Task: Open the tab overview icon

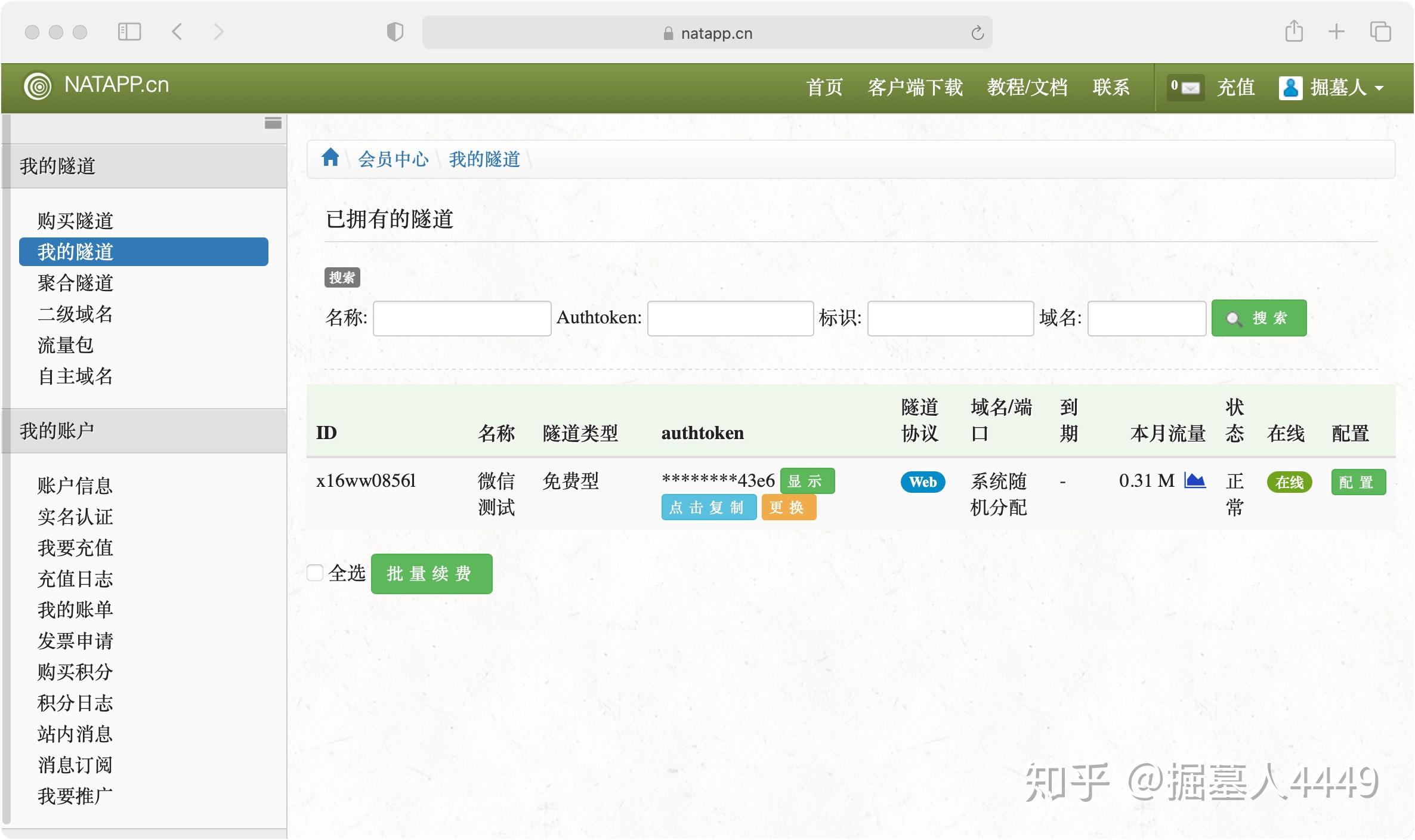Action: point(1380,32)
